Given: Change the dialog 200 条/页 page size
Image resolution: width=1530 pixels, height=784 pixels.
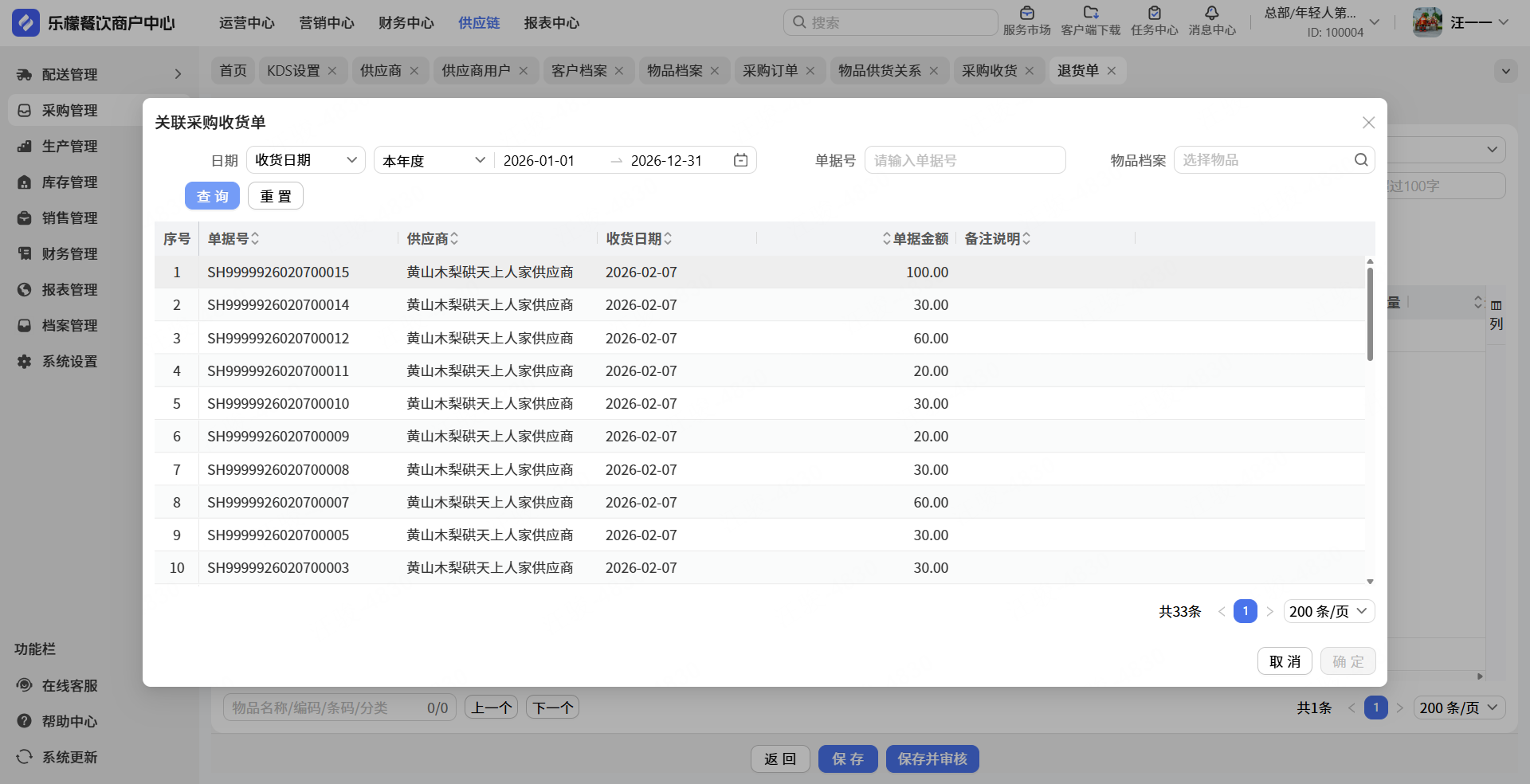Looking at the screenshot, I should click(x=1328, y=611).
